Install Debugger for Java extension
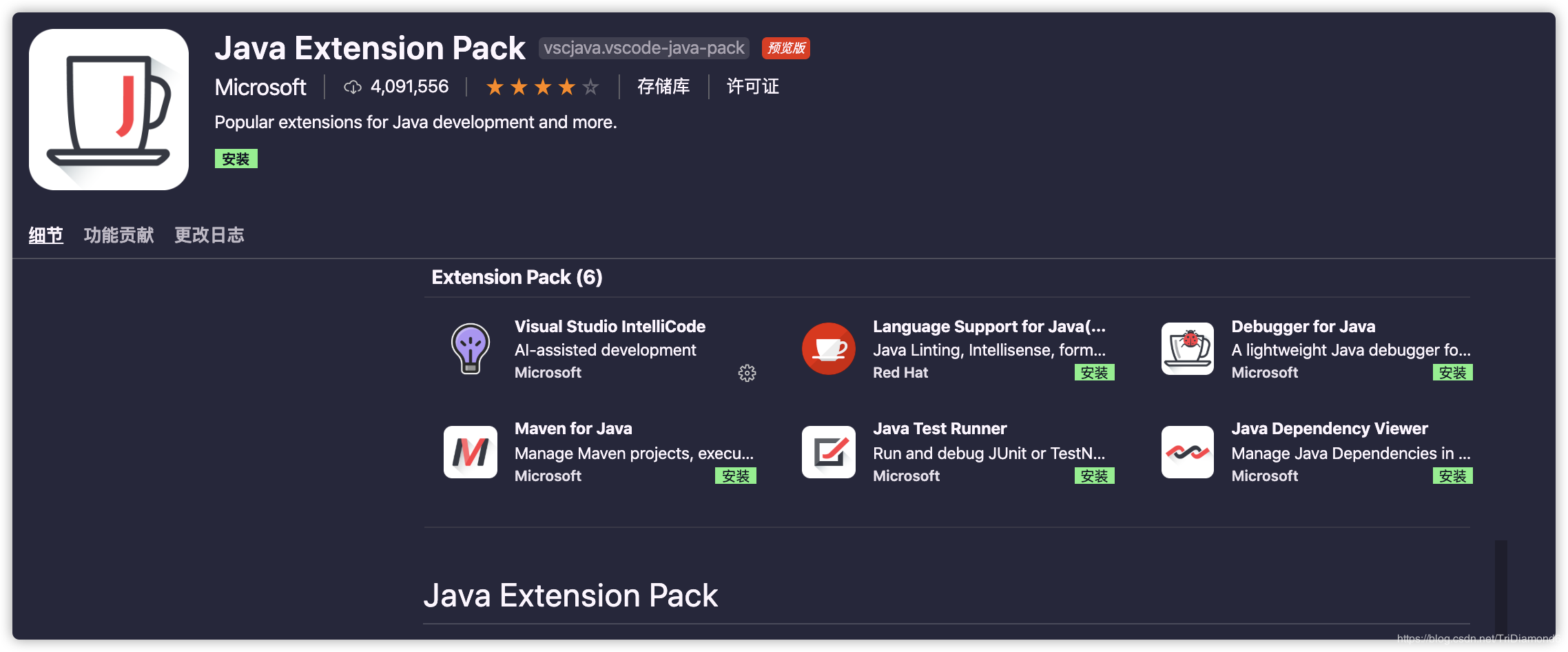 (1453, 373)
